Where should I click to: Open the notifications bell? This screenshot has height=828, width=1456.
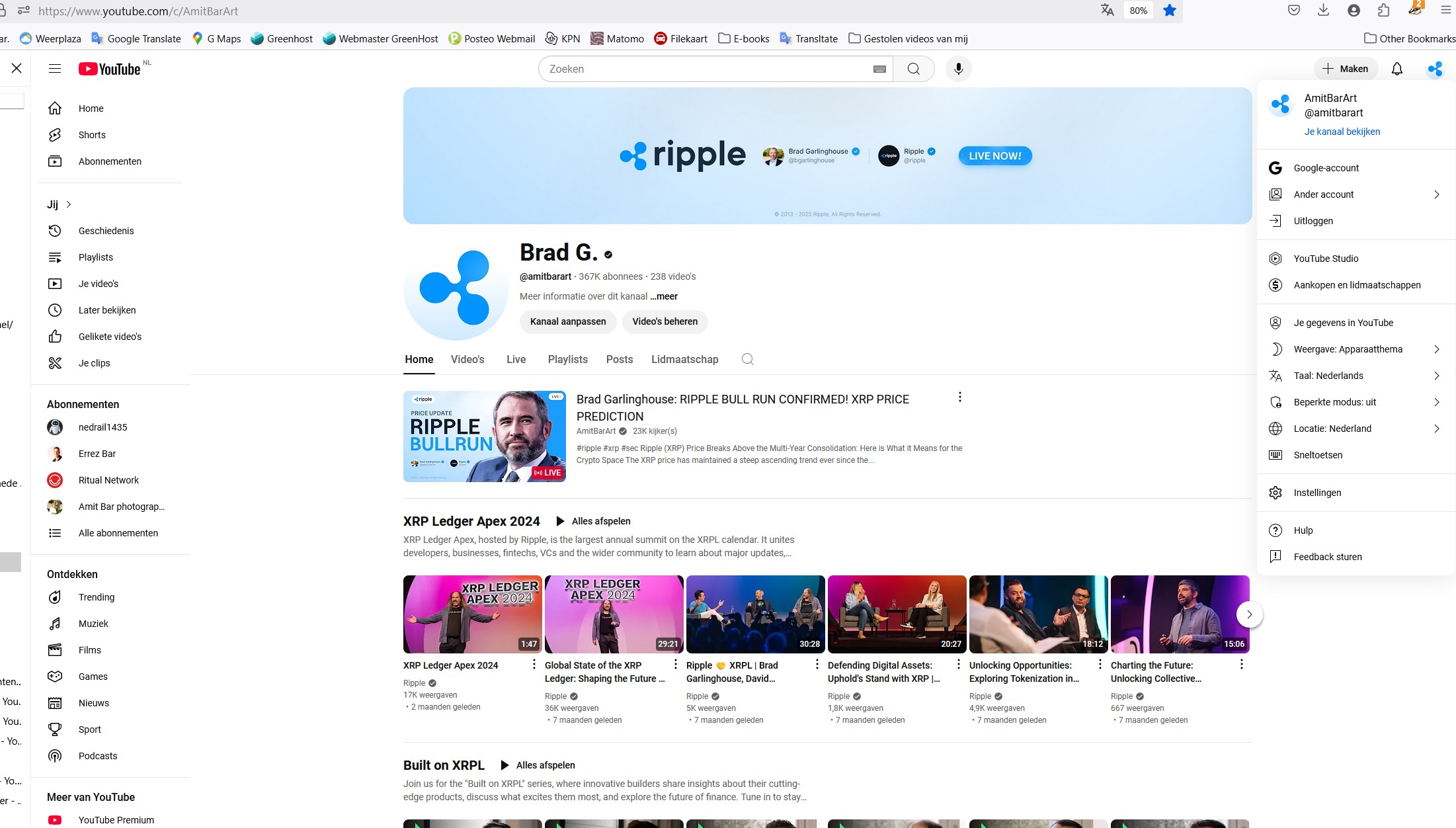1396,69
